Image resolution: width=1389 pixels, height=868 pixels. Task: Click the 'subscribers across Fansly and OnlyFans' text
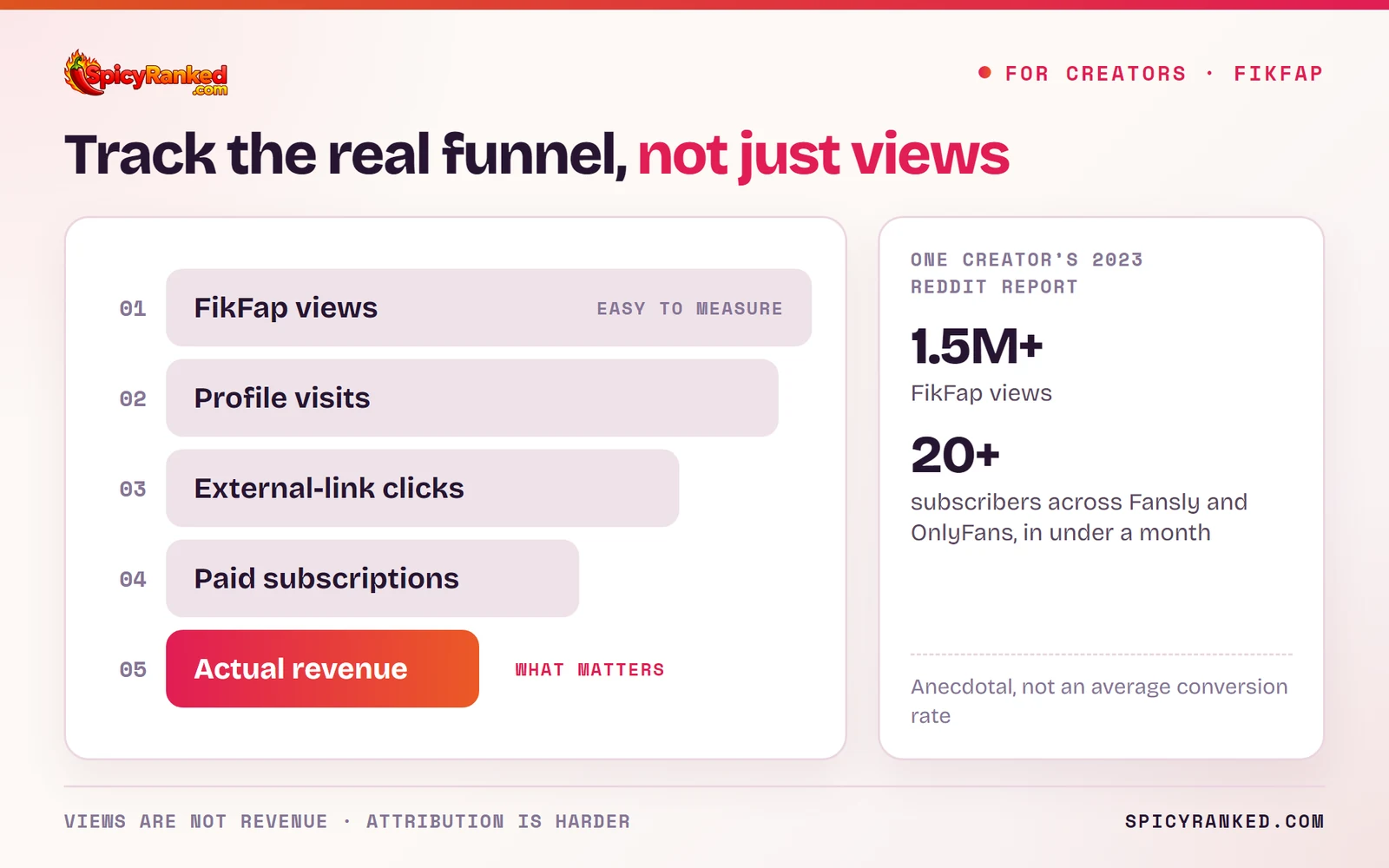[x=1079, y=517]
